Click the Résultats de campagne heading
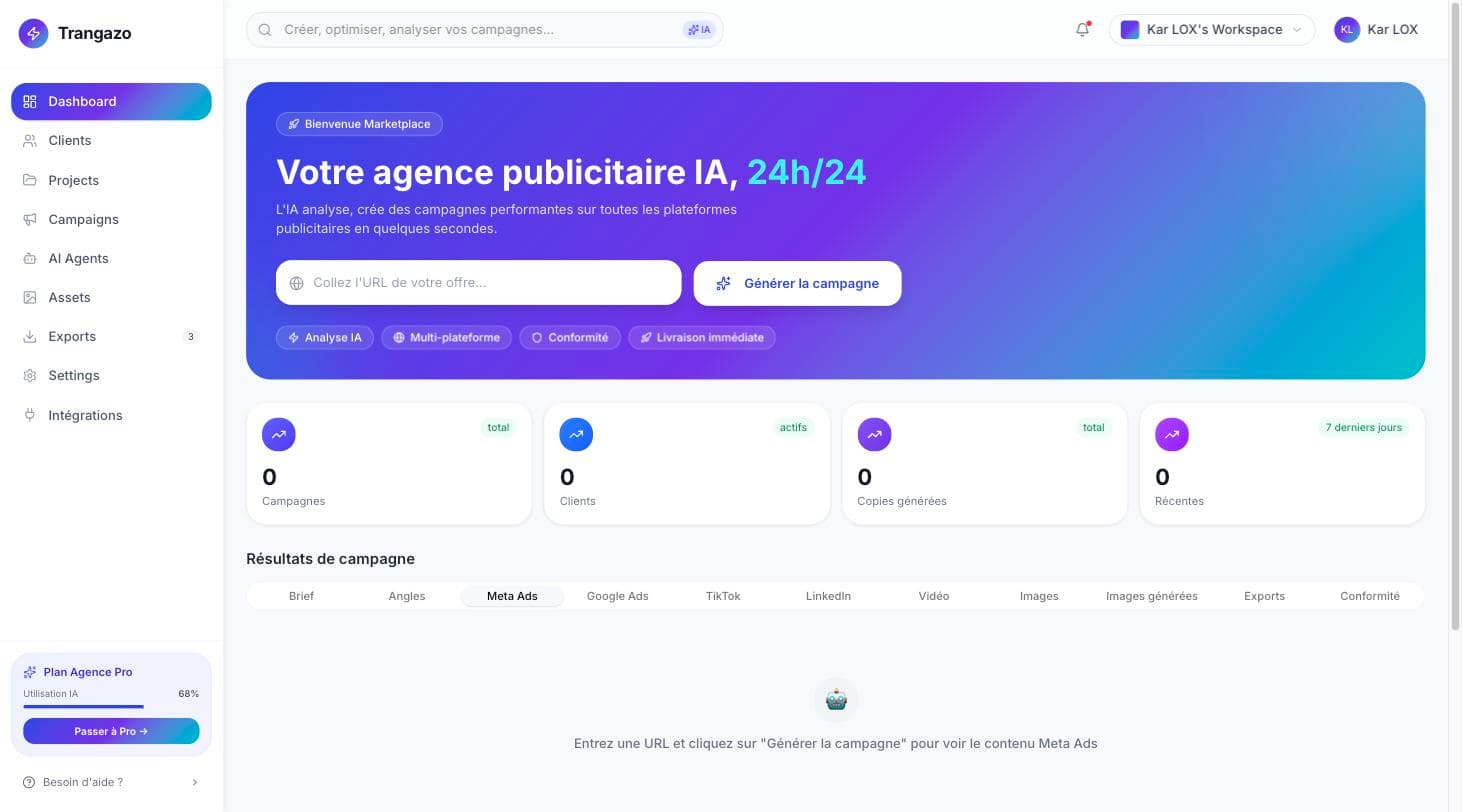This screenshot has width=1462, height=812. click(x=330, y=559)
